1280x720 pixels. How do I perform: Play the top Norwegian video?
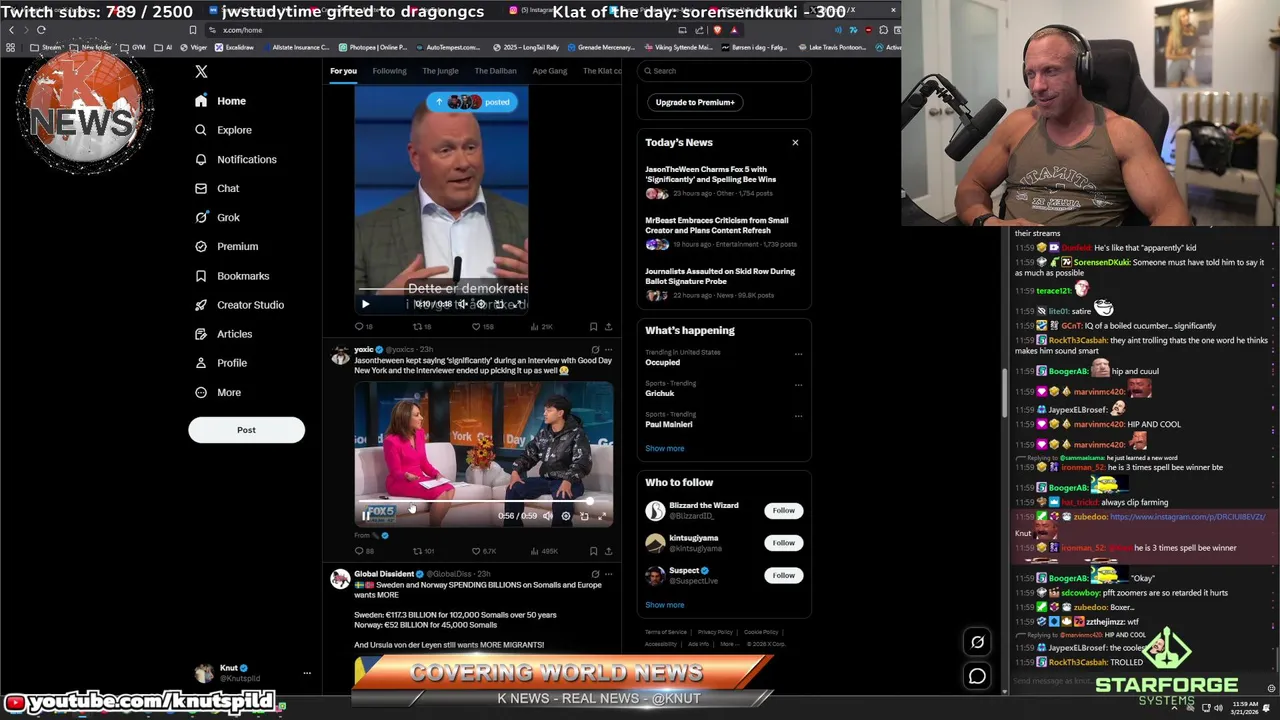(x=365, y=304)
